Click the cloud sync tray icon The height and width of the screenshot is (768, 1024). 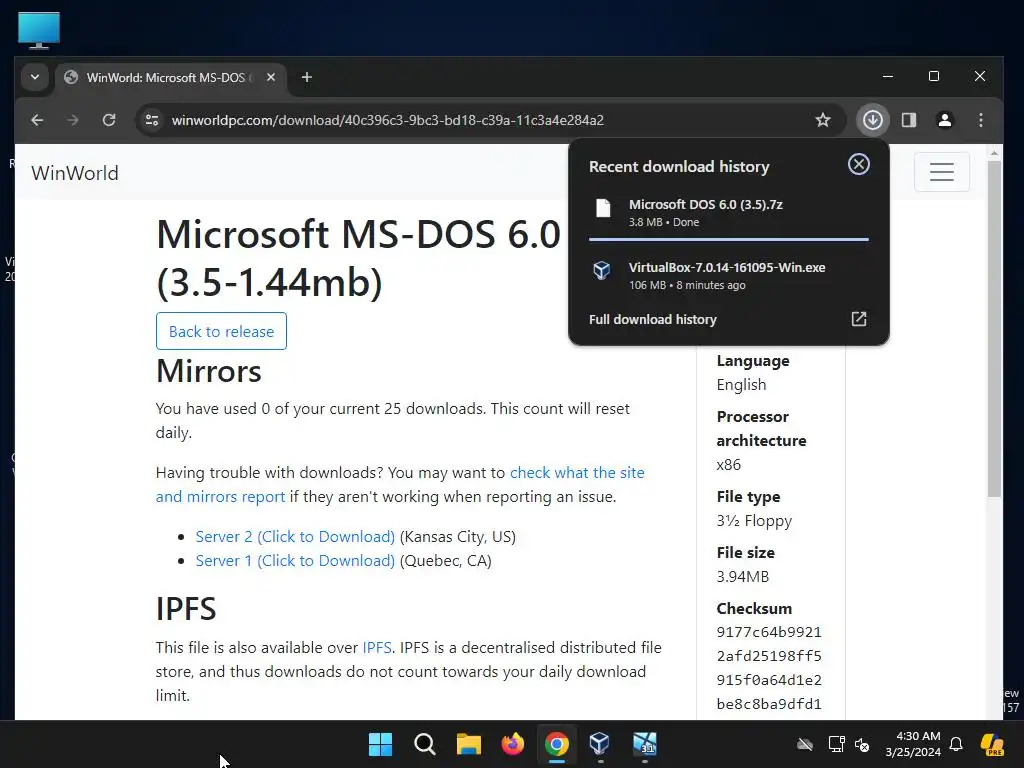pyautogui.click(x=805, y=744)
